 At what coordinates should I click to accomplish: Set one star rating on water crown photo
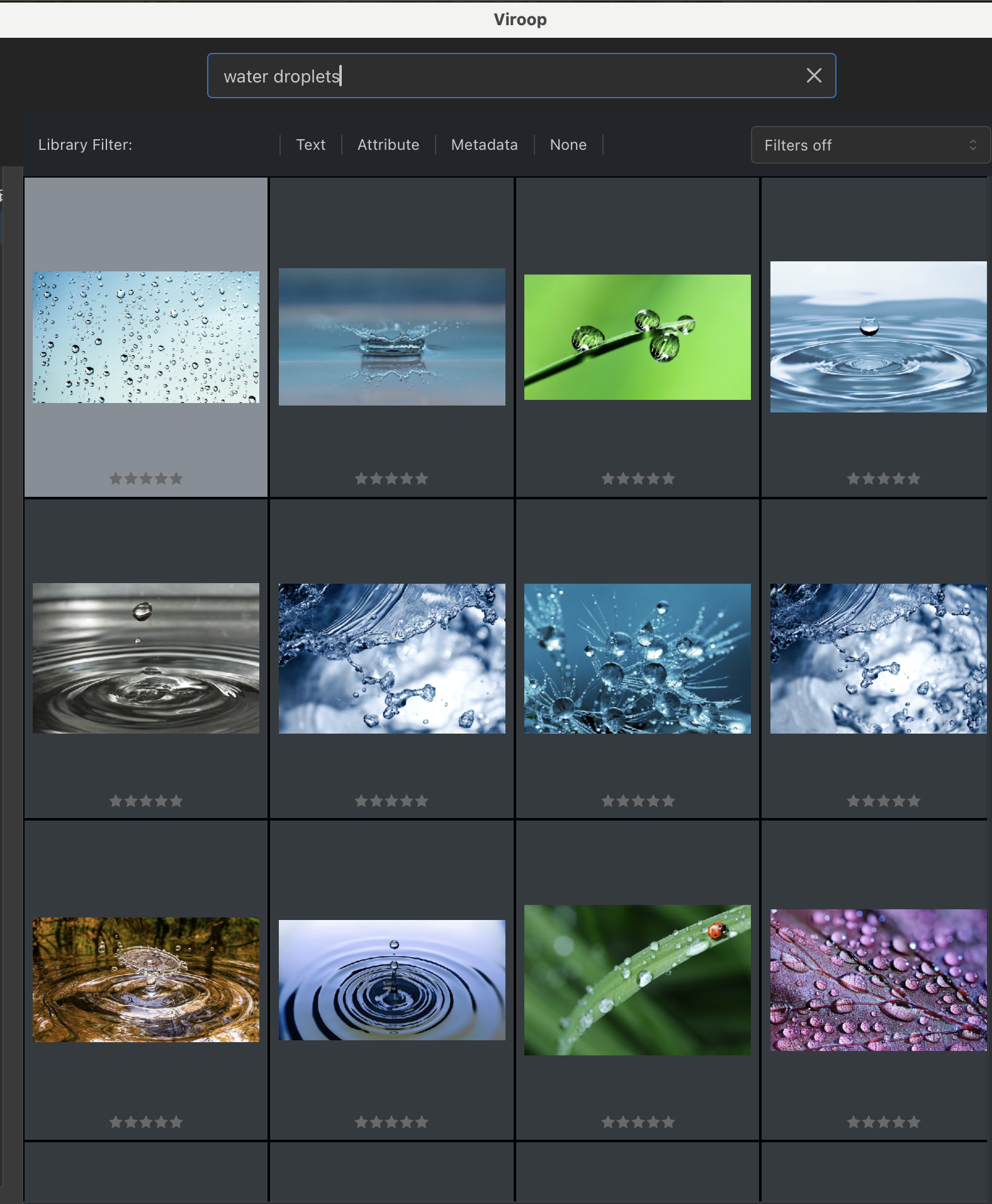click(x=361, y=479)
